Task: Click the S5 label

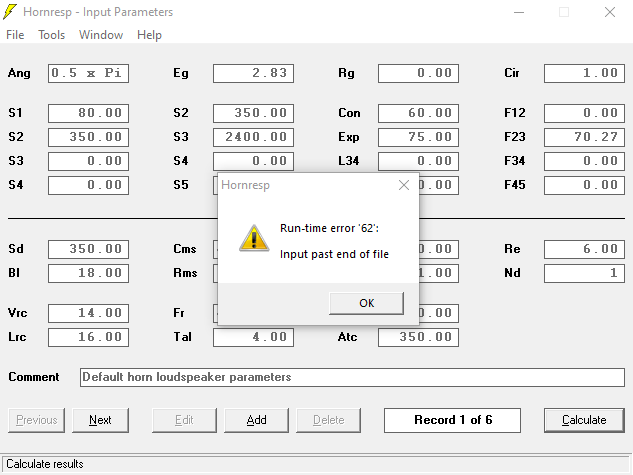Action: (181, 185)
